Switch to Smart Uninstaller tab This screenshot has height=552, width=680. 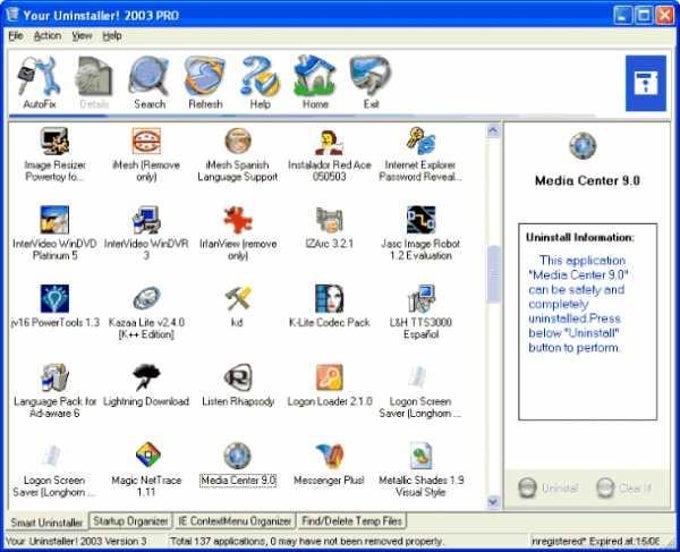(x=46, y=522)
